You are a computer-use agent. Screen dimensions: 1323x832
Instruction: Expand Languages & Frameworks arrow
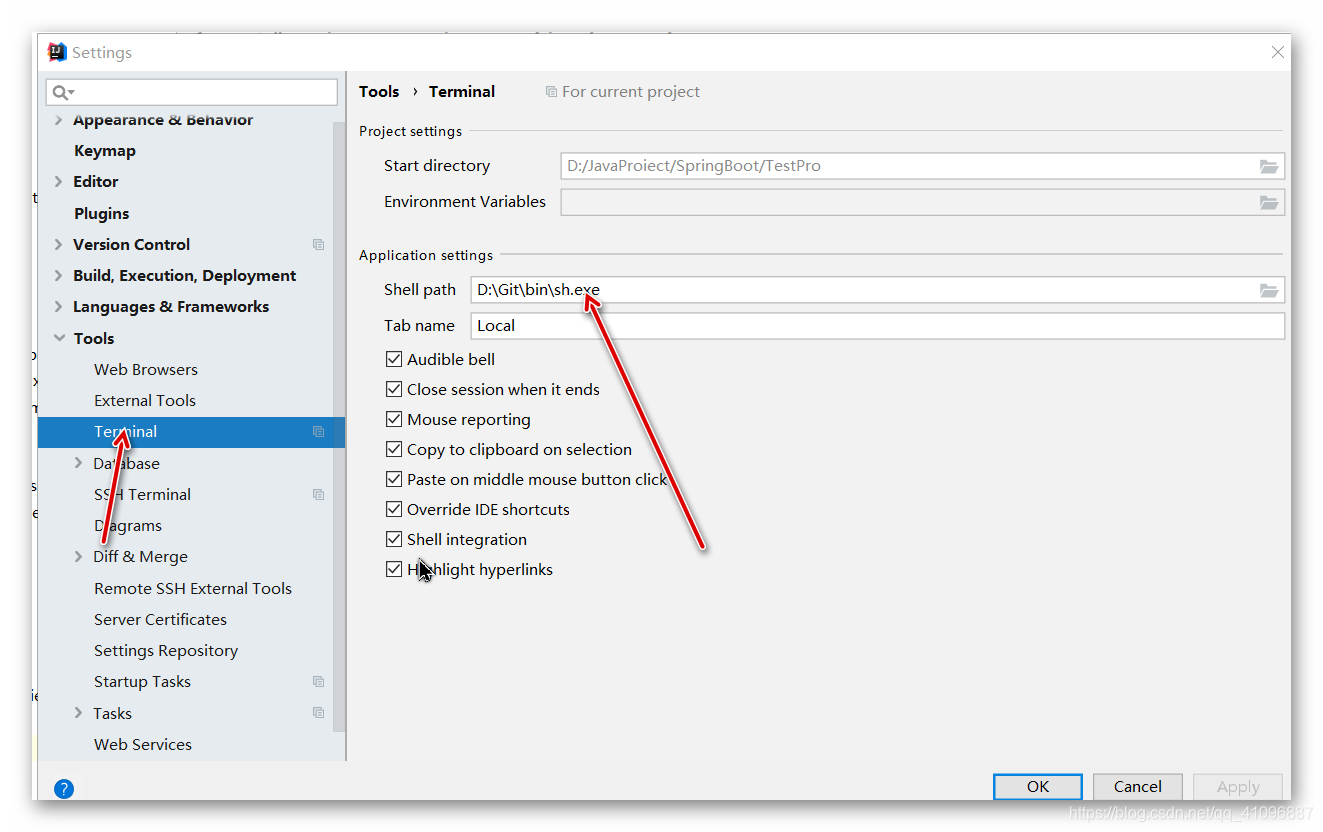(x=58, y=307)
